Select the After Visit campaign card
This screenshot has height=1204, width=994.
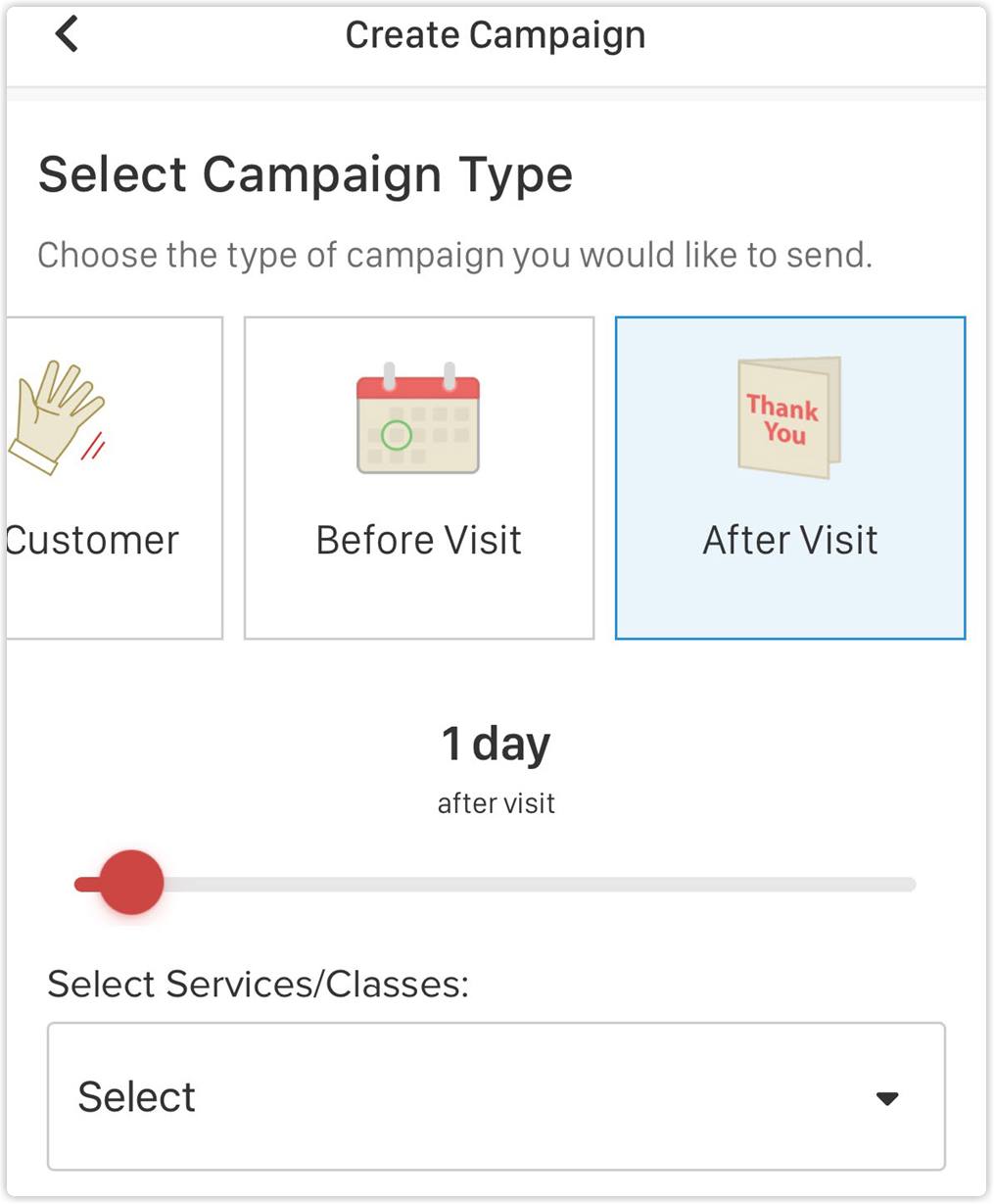tap(790, 478)
